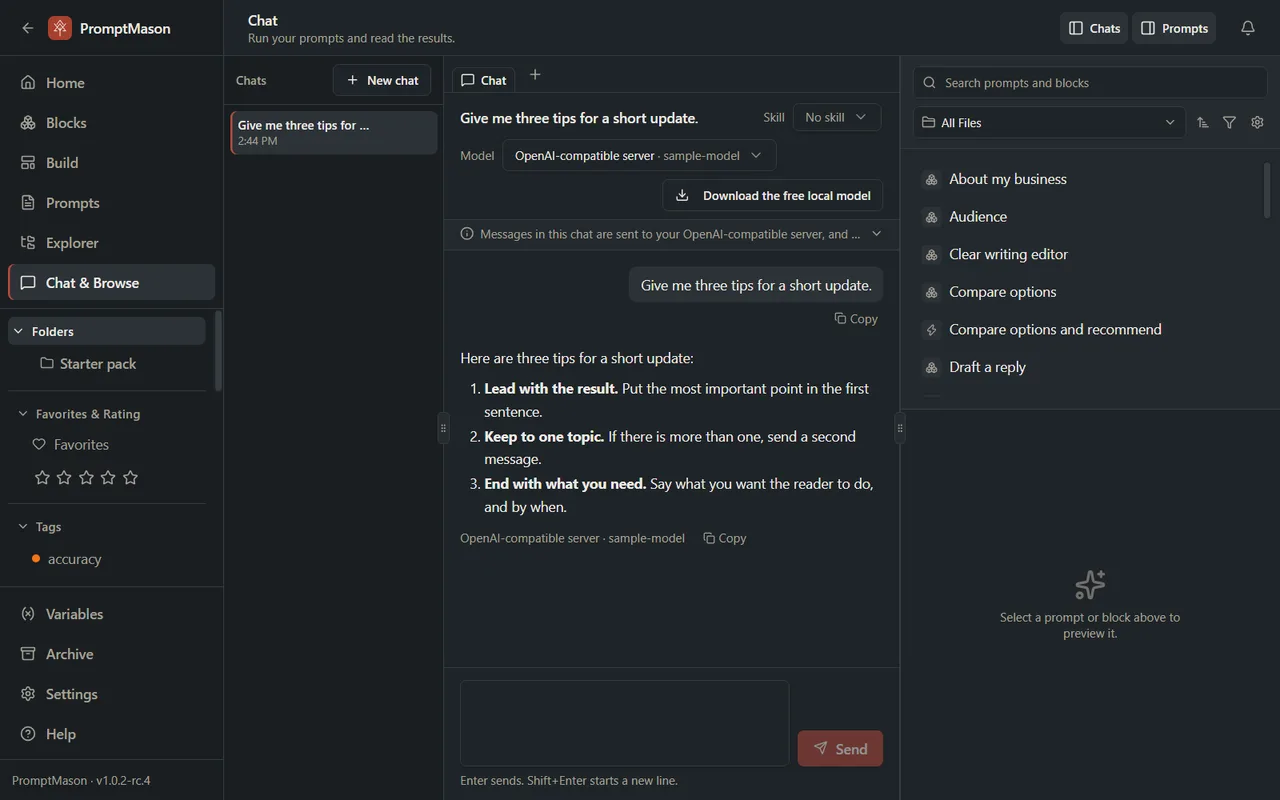Toggle the Chats panel button
Viewport: 1280px width, 800px height.
1094,28
